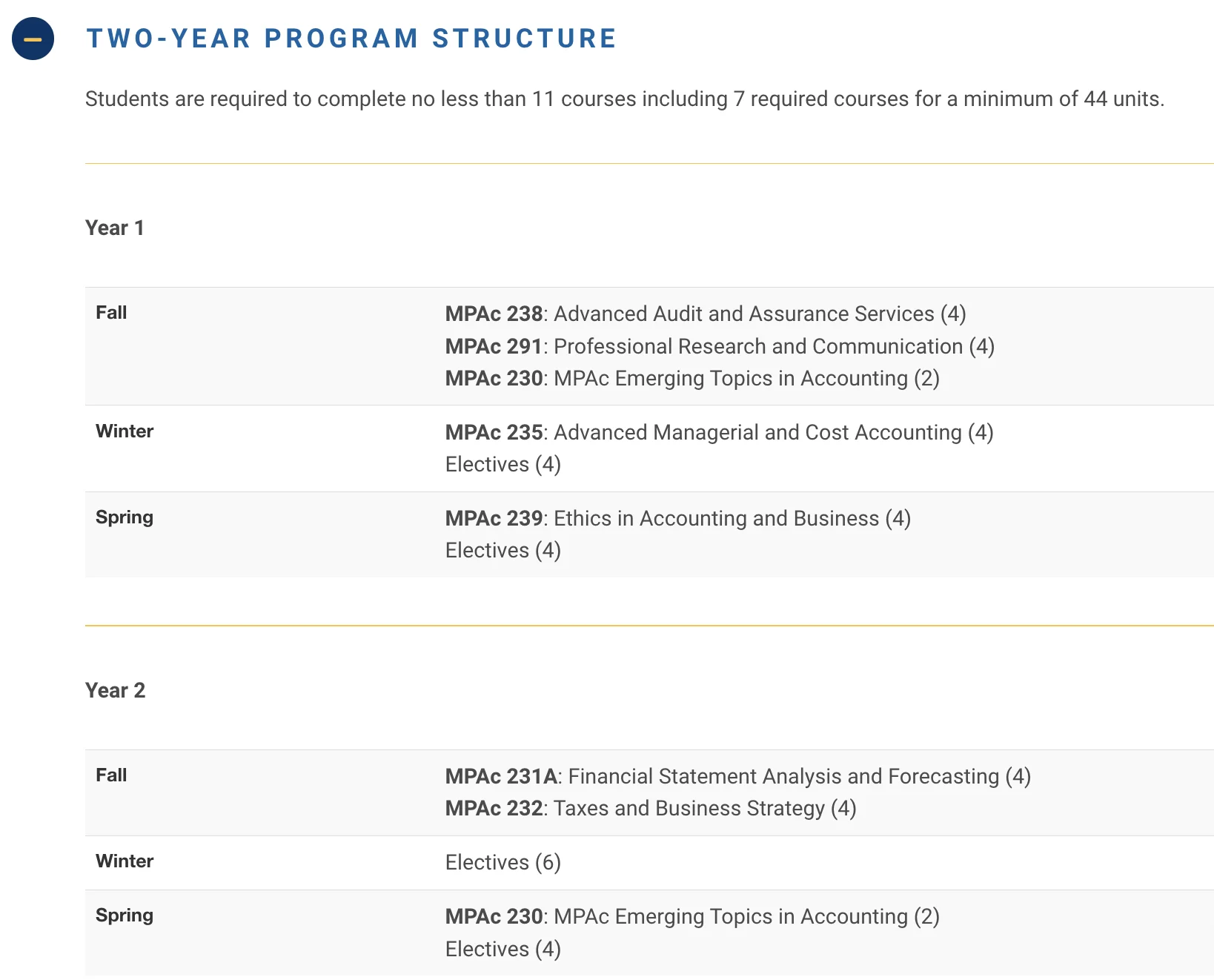Click the Year 2 heading

tap(116, 690)
